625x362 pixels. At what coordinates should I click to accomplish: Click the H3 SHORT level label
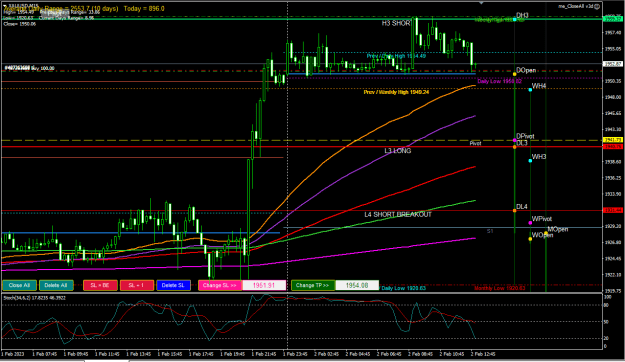point(396,23)
